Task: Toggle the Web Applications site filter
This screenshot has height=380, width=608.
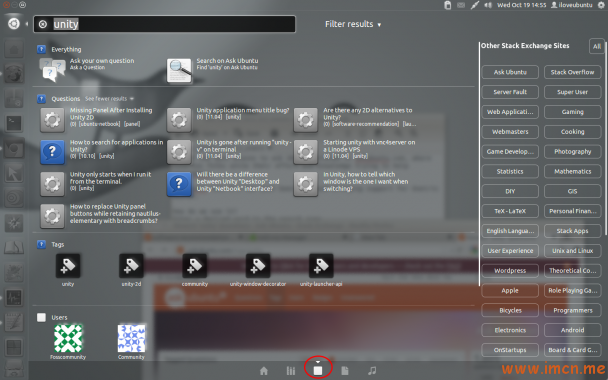Action: pyautogui.click(x=510, y=112)
